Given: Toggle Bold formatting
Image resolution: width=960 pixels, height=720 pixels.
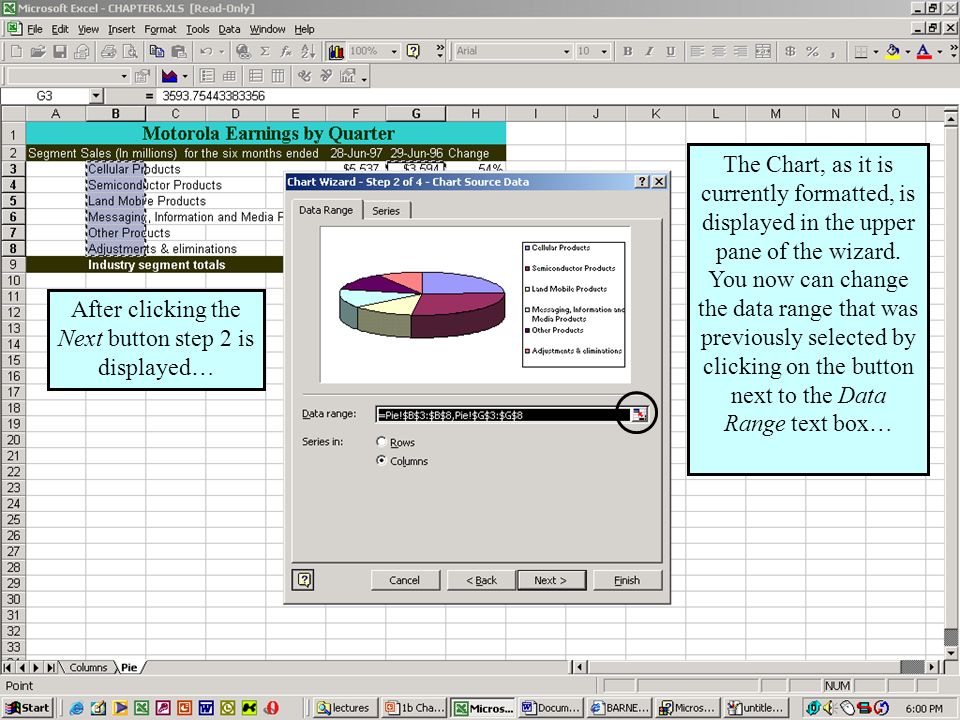Looking at the screenshot, I should click(628, 51).
